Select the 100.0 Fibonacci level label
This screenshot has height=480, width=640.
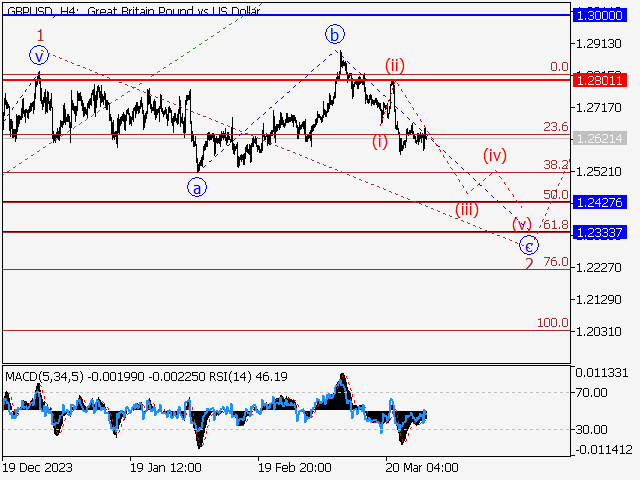tap(553, 323)
